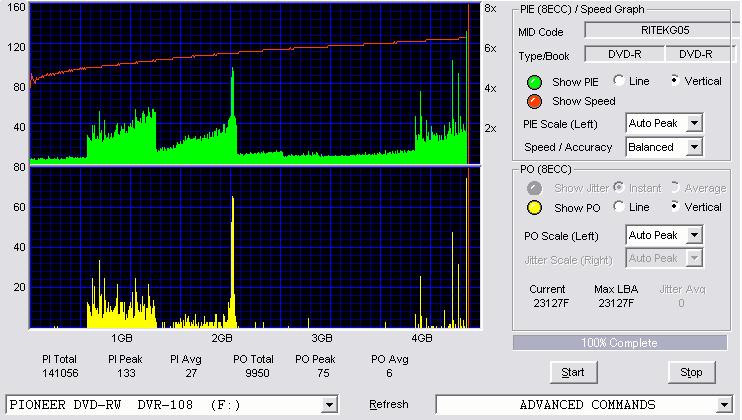Click the PIE peak near 2GB in the graph
Viewport: 742px width, 420px height.
click(x=232, y=92)
